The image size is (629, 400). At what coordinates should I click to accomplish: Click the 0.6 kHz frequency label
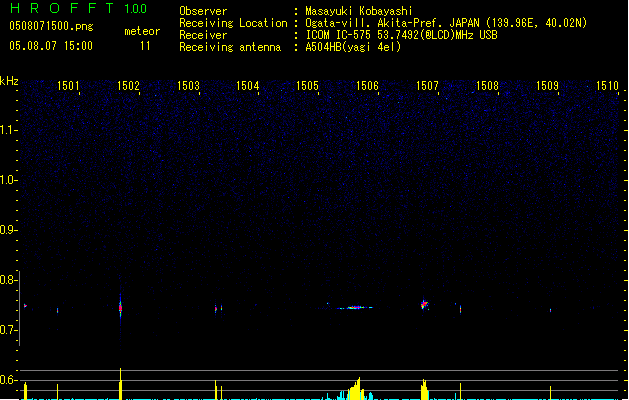(x=8, y=380)
